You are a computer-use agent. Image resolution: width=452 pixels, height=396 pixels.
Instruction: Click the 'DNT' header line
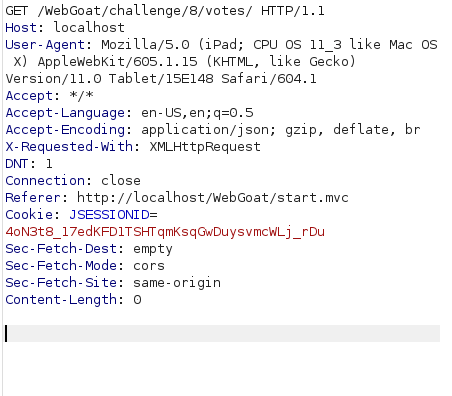(29, 164)
